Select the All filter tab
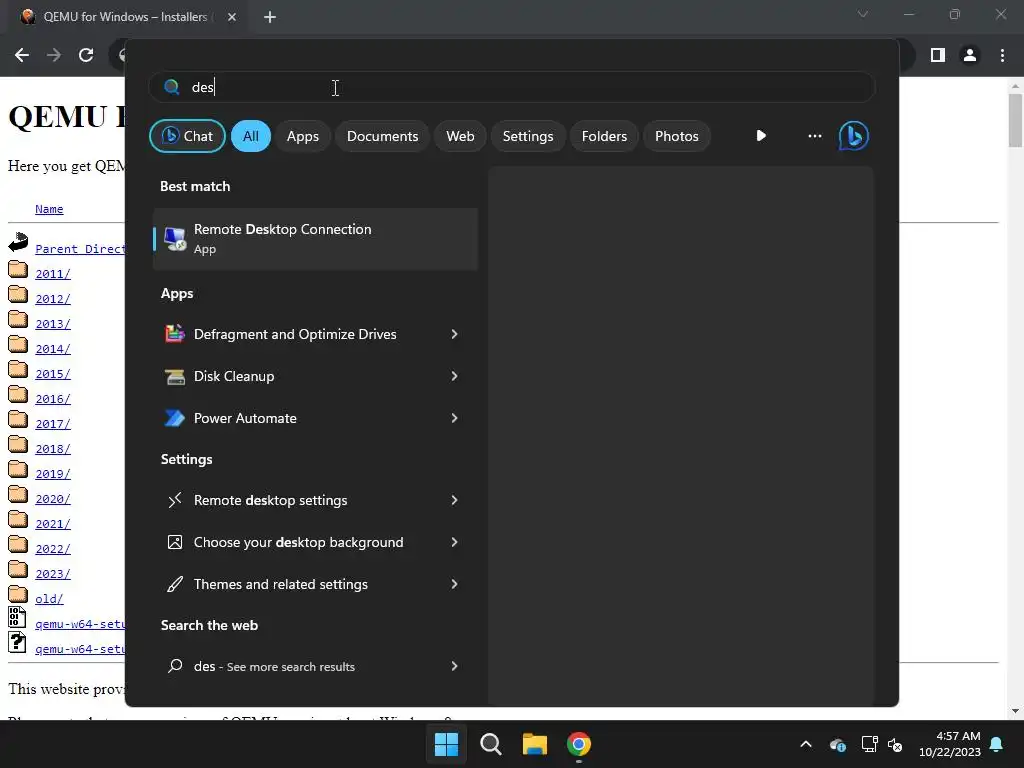 pos(251,136)
